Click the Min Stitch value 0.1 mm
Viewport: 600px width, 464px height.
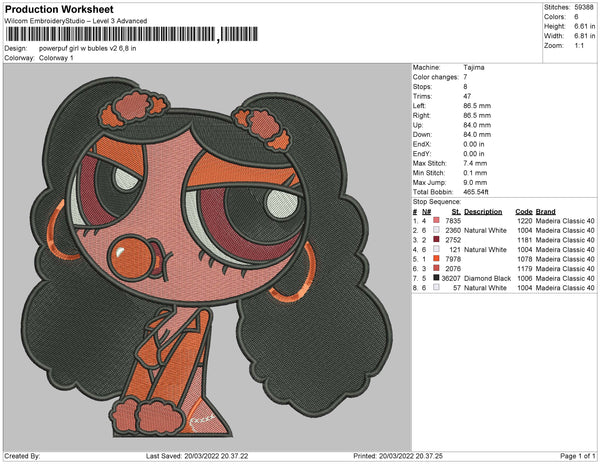coord(475,173)
